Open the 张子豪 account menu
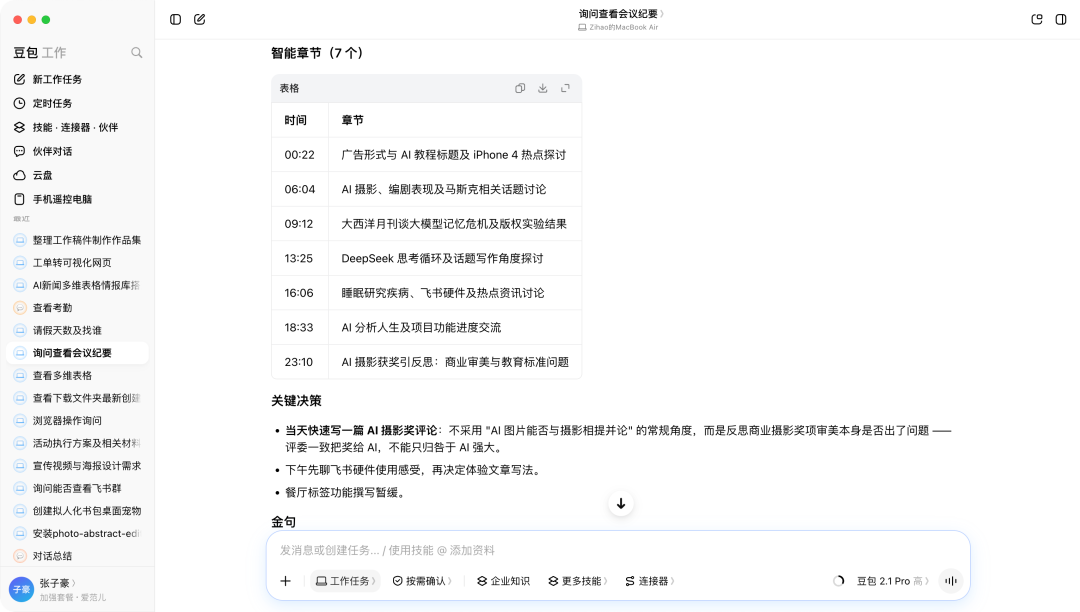 point(58,583)
